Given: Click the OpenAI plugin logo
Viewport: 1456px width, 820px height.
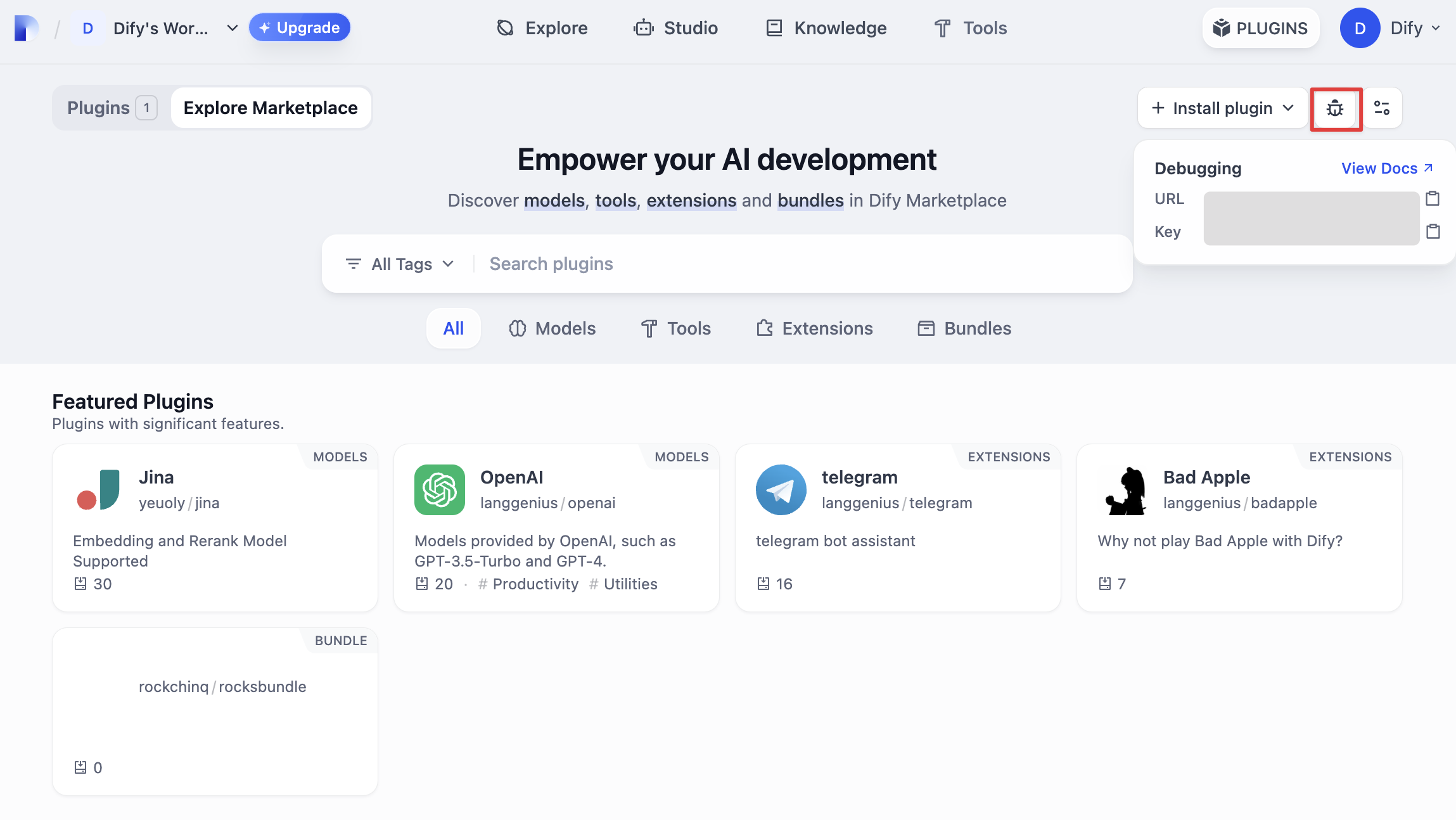Looking at the screenshot, I should click(x=439, y=489).
